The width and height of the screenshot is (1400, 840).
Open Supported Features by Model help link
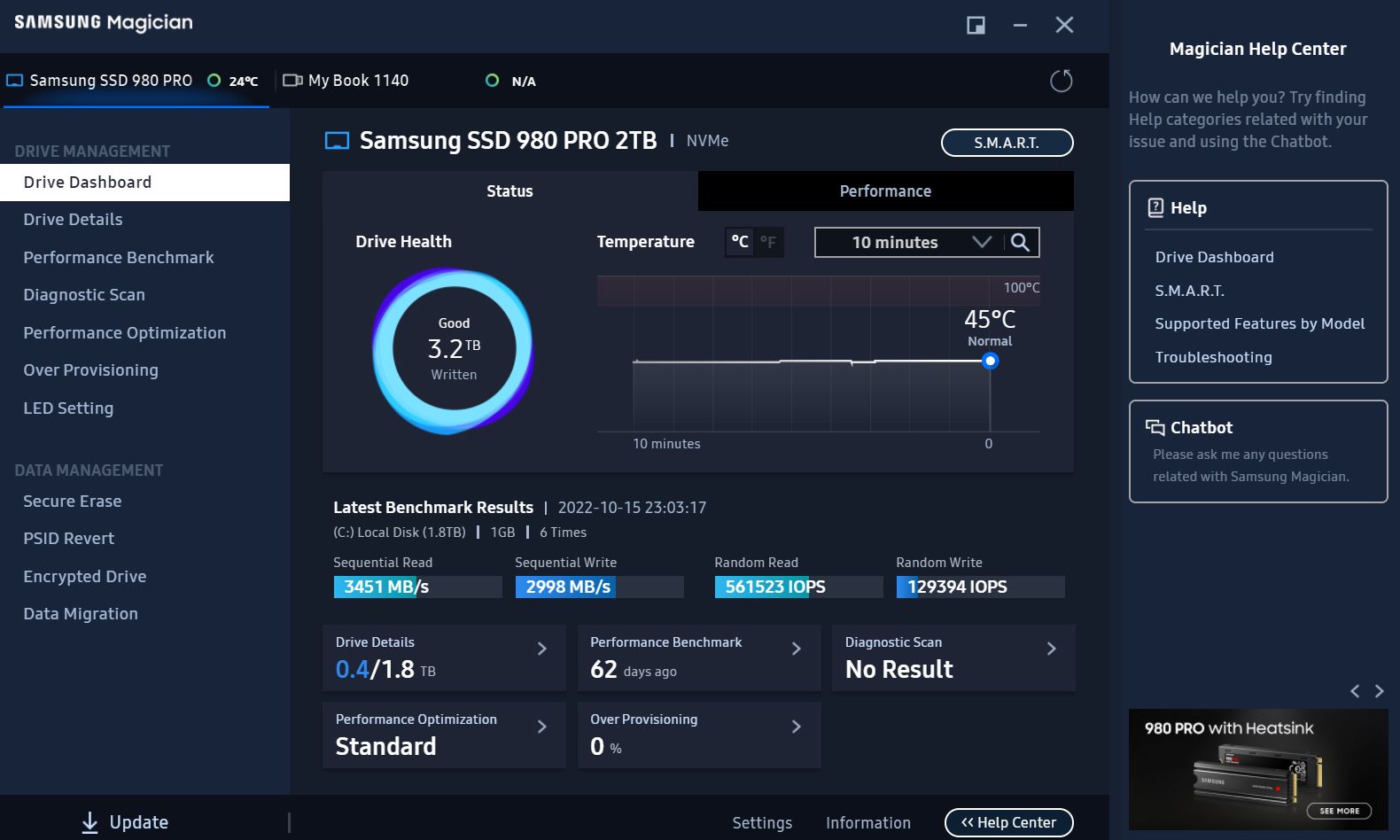click(x=1259, y=323)
